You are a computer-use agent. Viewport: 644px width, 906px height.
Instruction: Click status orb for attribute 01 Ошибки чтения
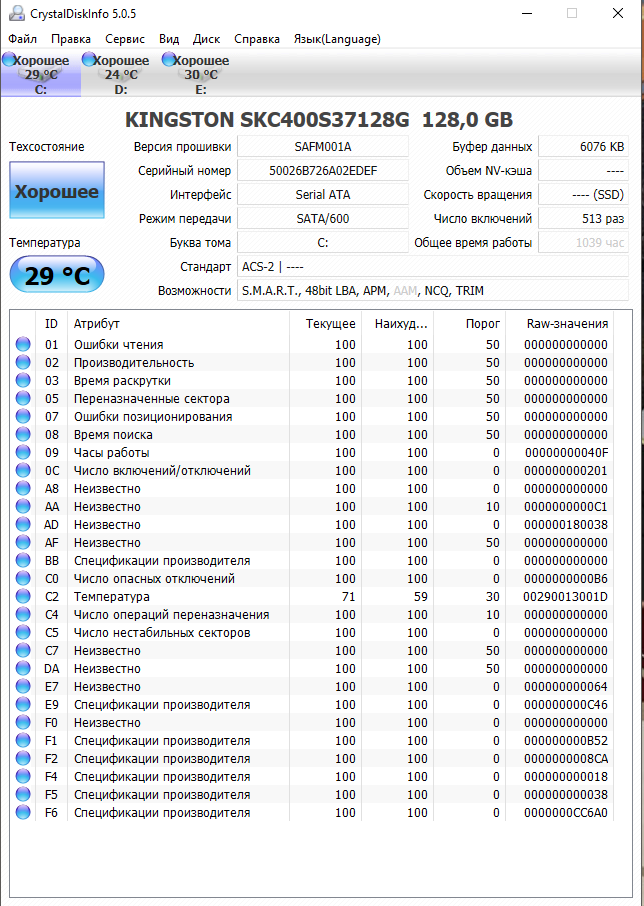[23, 345]
